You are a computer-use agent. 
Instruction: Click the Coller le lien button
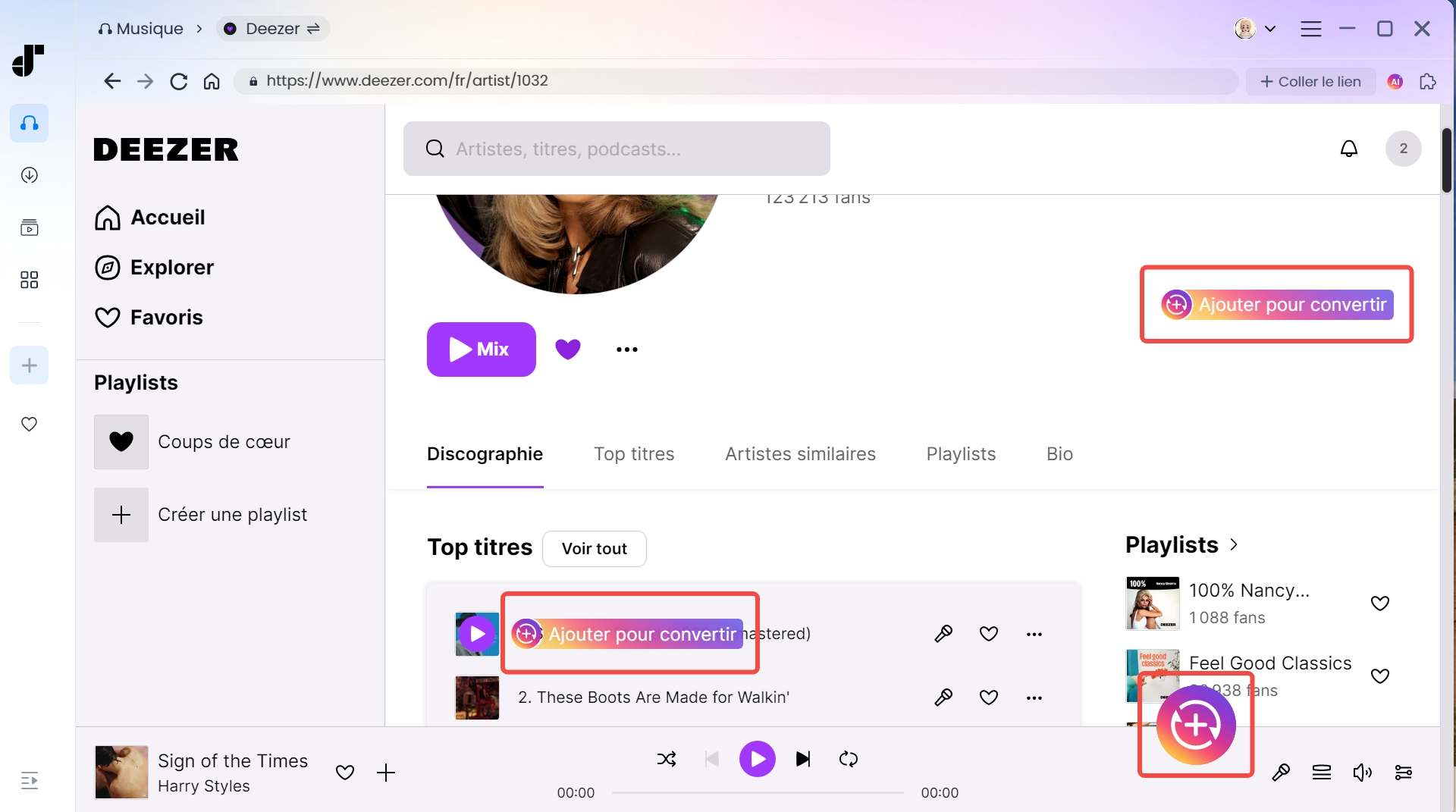(x=1310, y=81)
